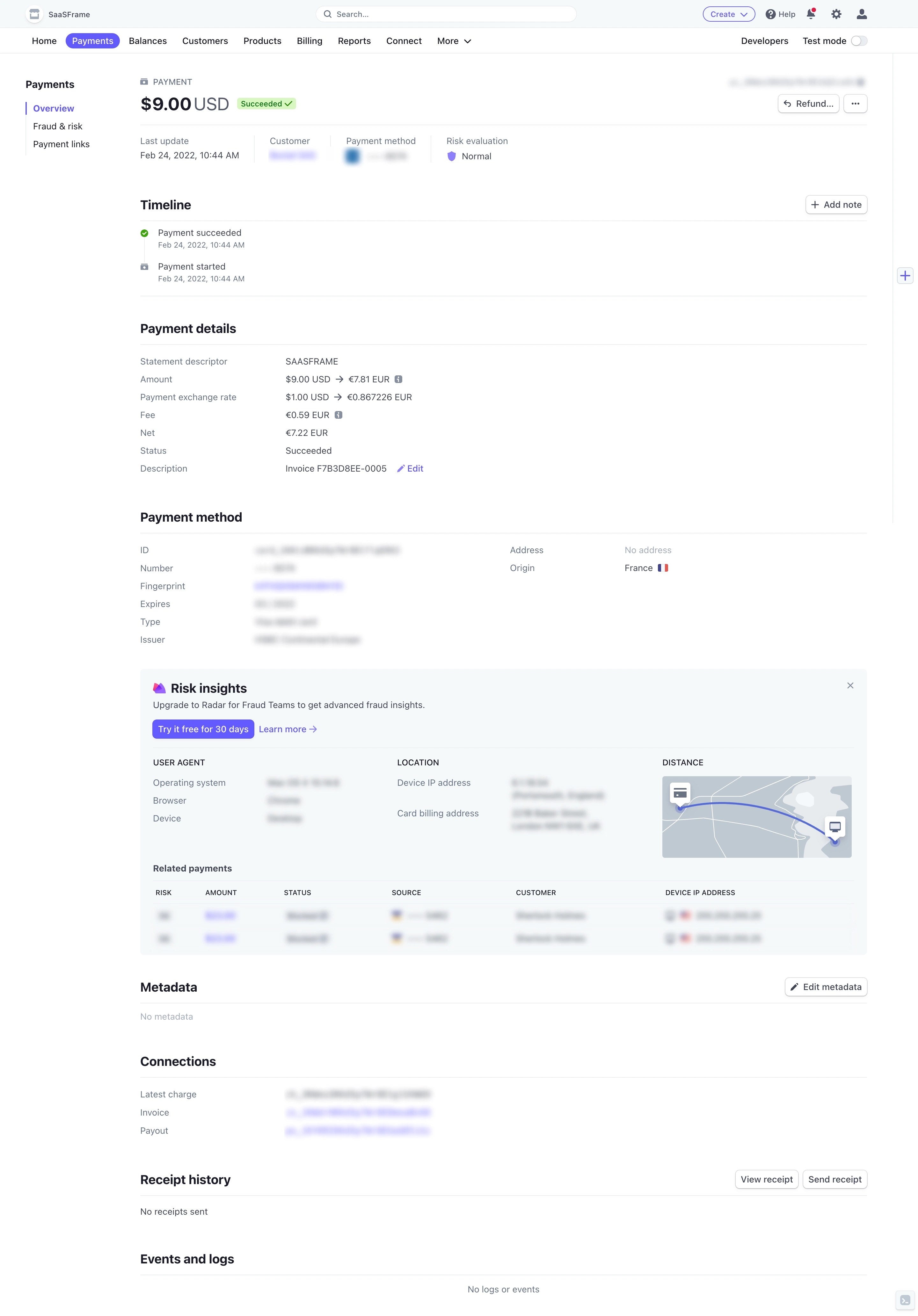The width and height of the screenshot is (918, 1316).
Task: Open the Customers tab
Action: pyautogui.click(x=205, y=41)
